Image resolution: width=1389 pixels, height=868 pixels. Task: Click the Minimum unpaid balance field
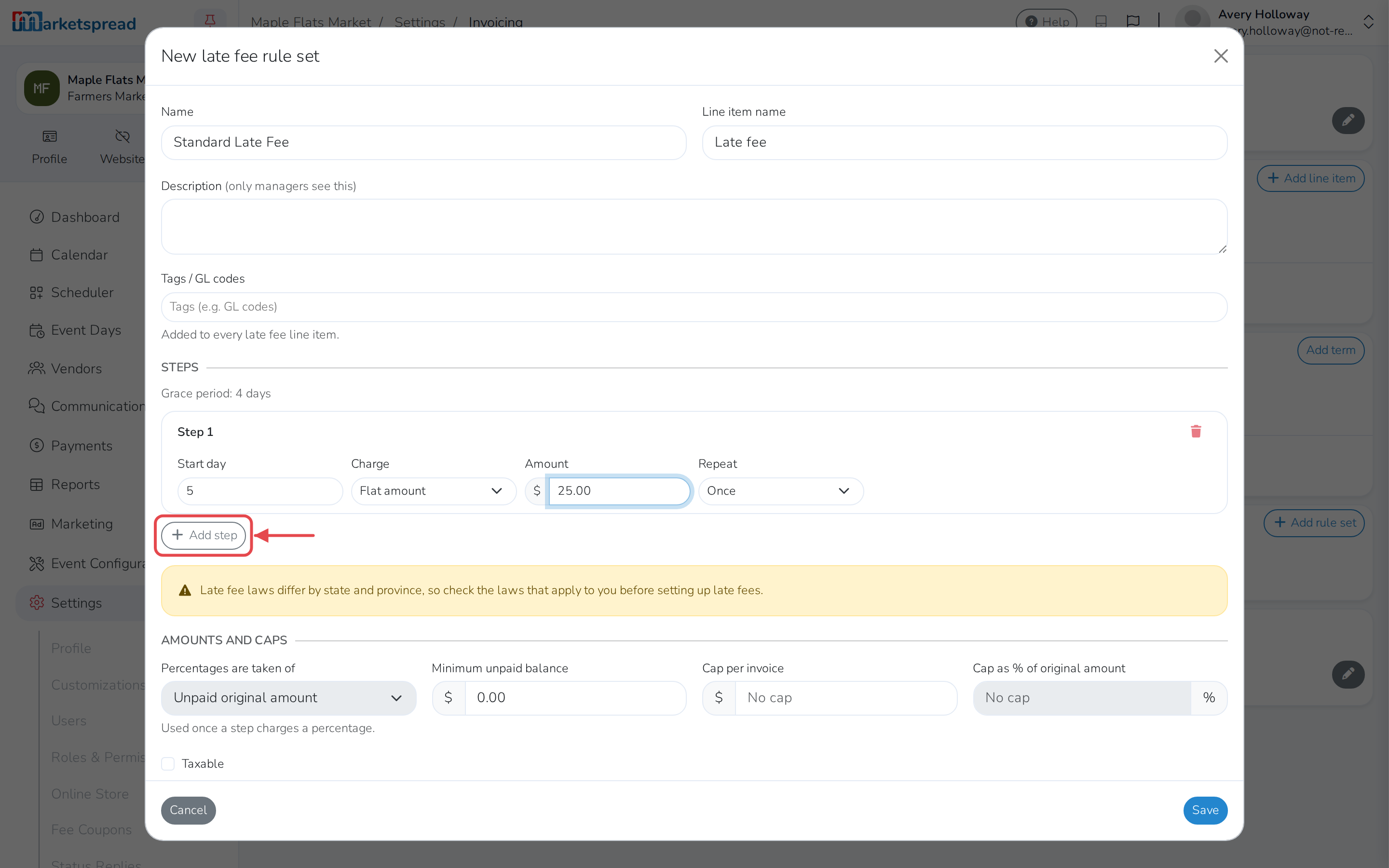click(x=575, y=698)
